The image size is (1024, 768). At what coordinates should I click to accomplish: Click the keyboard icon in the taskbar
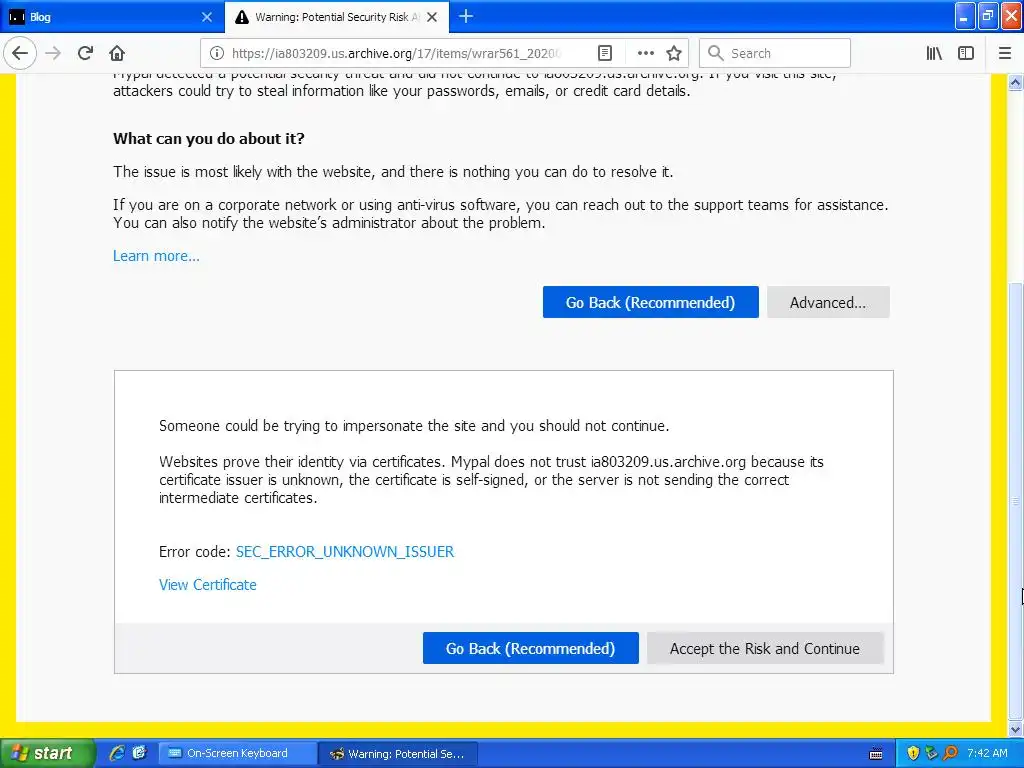tap(876, 754)
